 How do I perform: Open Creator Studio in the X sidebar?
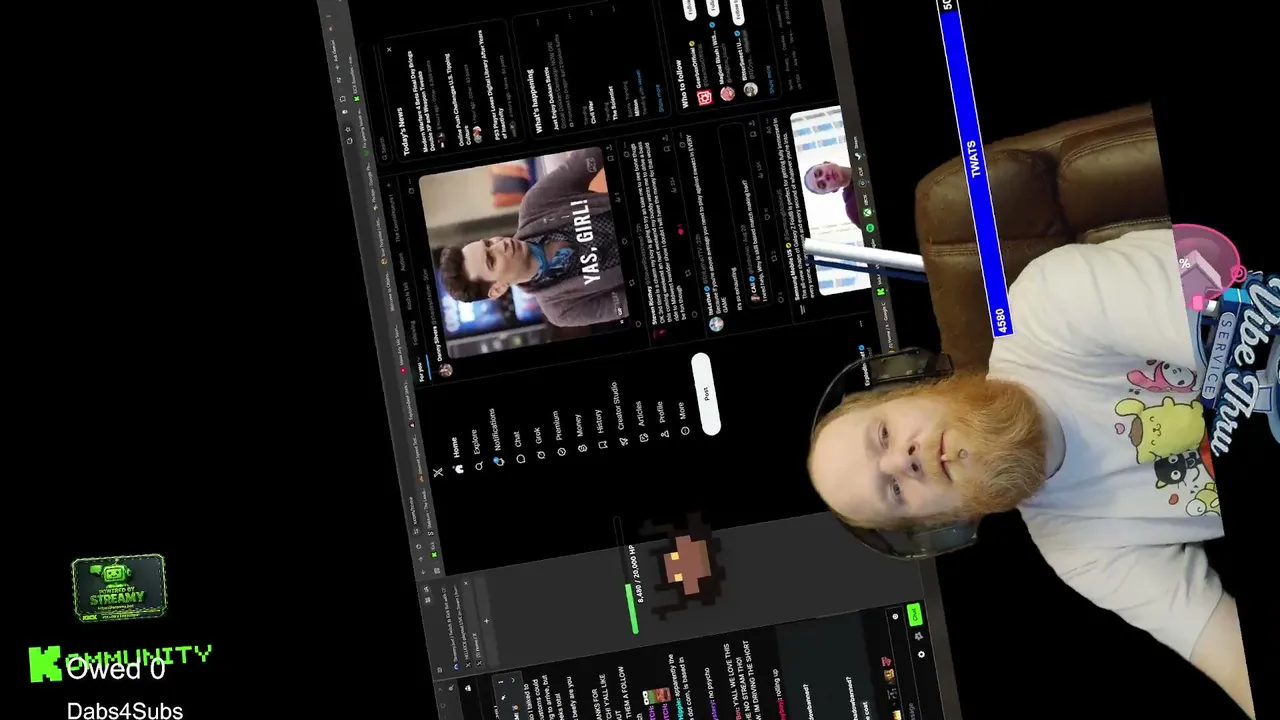point(618,414)
